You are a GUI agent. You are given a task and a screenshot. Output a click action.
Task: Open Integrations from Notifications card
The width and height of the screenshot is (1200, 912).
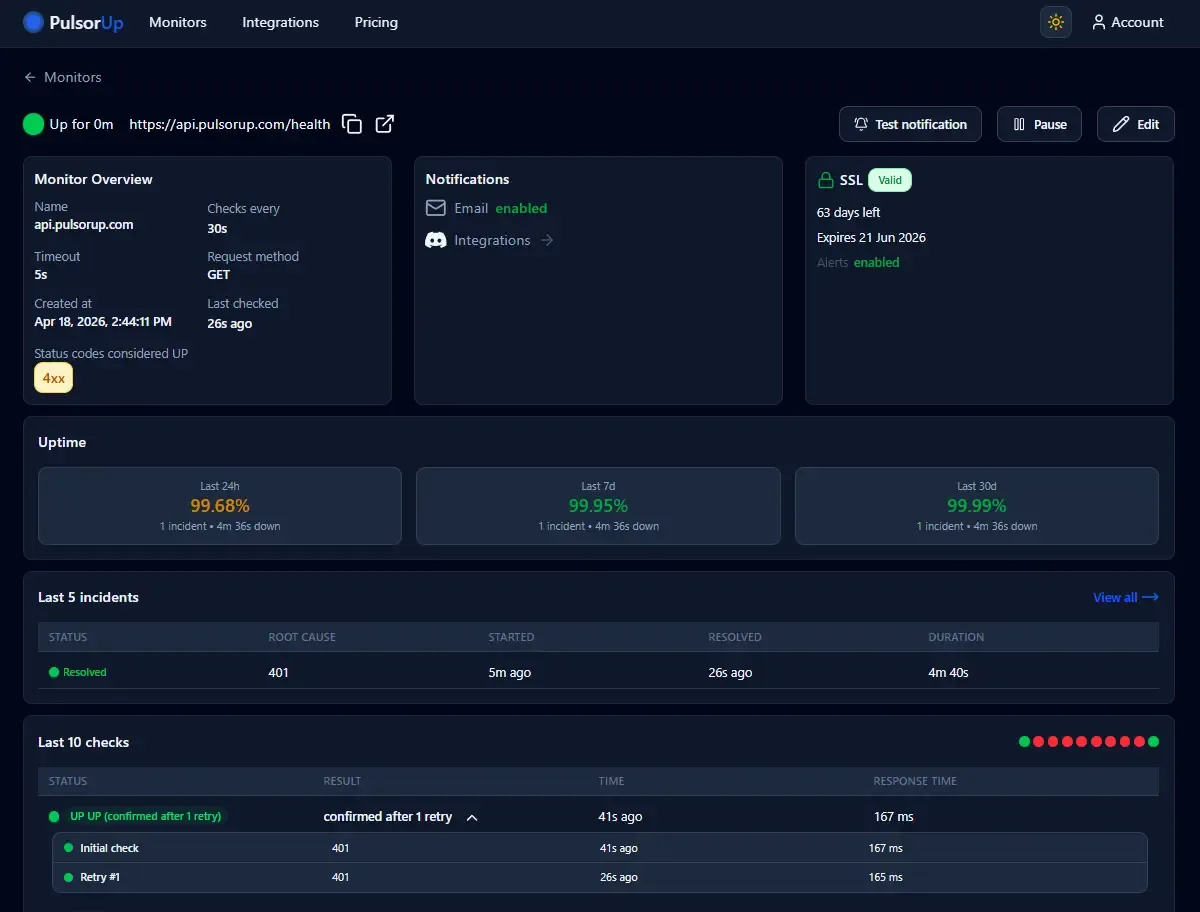tap(492, 240)
